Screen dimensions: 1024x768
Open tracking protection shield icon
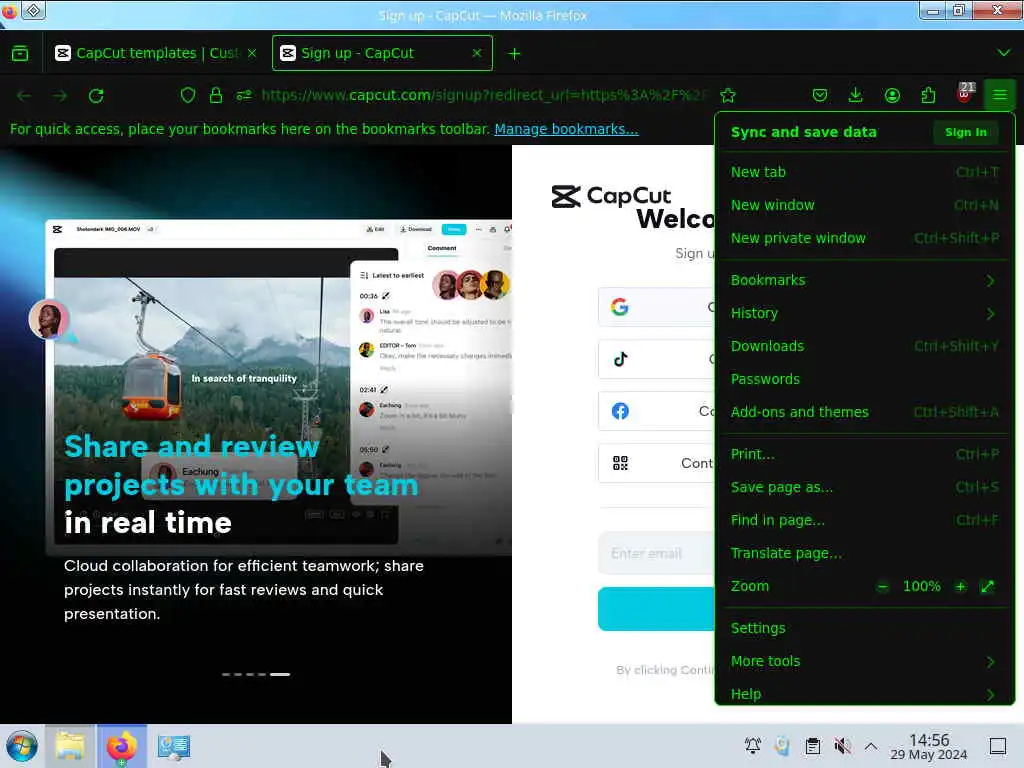188,95
